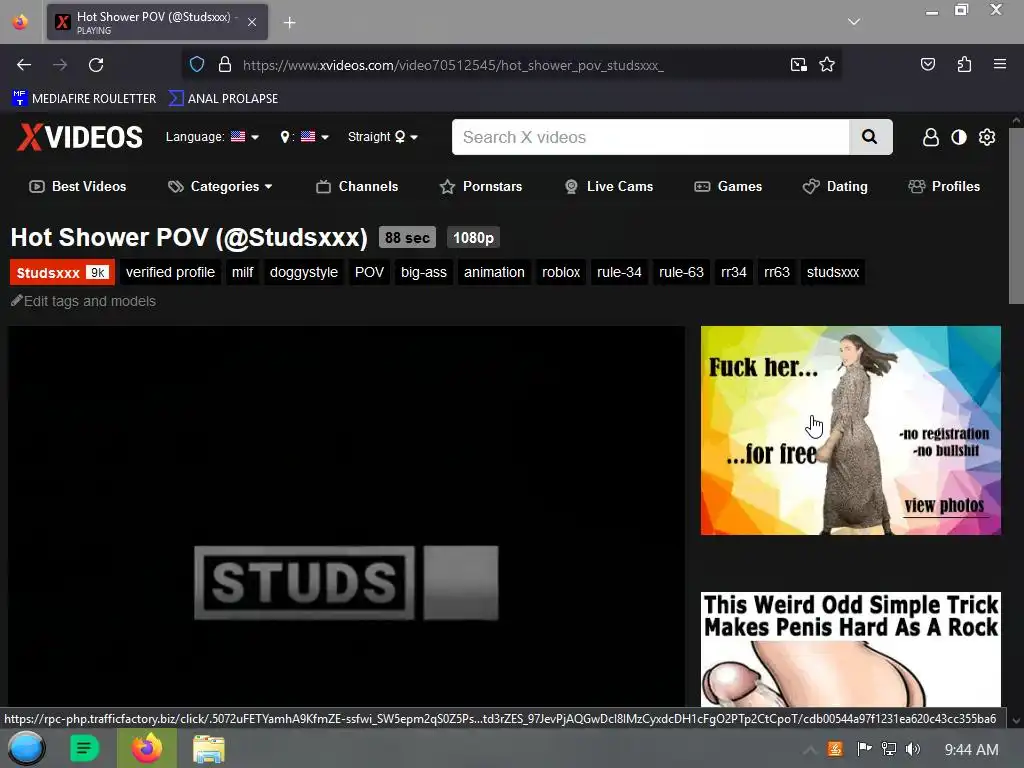
Task: Expand the list all tabs chevron
Action: 854,22
